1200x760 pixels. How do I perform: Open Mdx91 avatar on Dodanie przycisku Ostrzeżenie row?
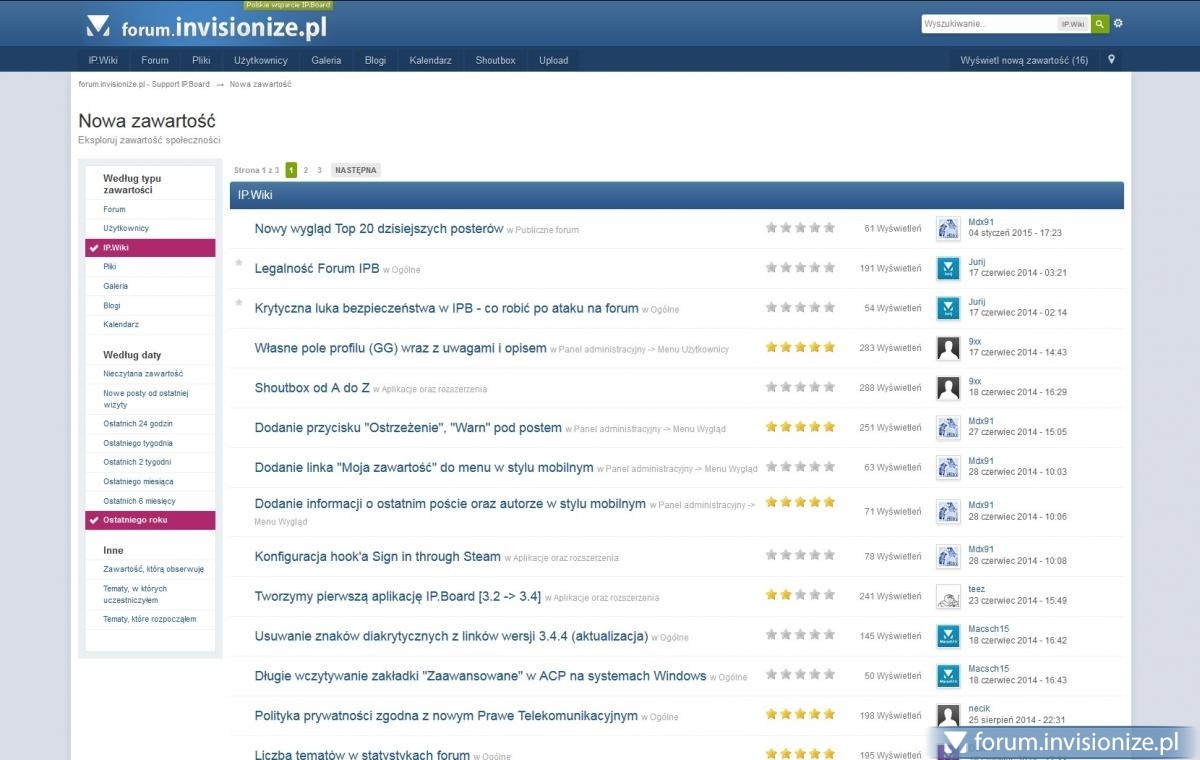click(x=948, y=428)
